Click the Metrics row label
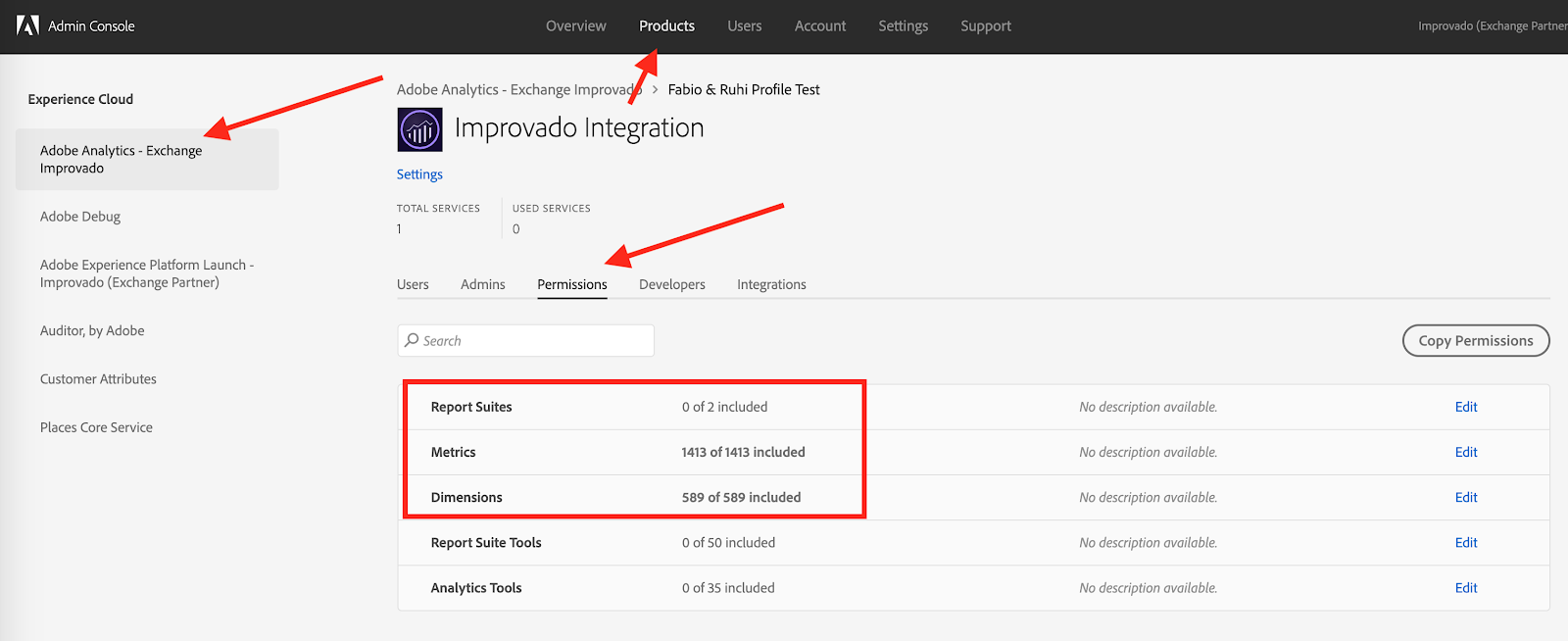 (x=453, y=452)
